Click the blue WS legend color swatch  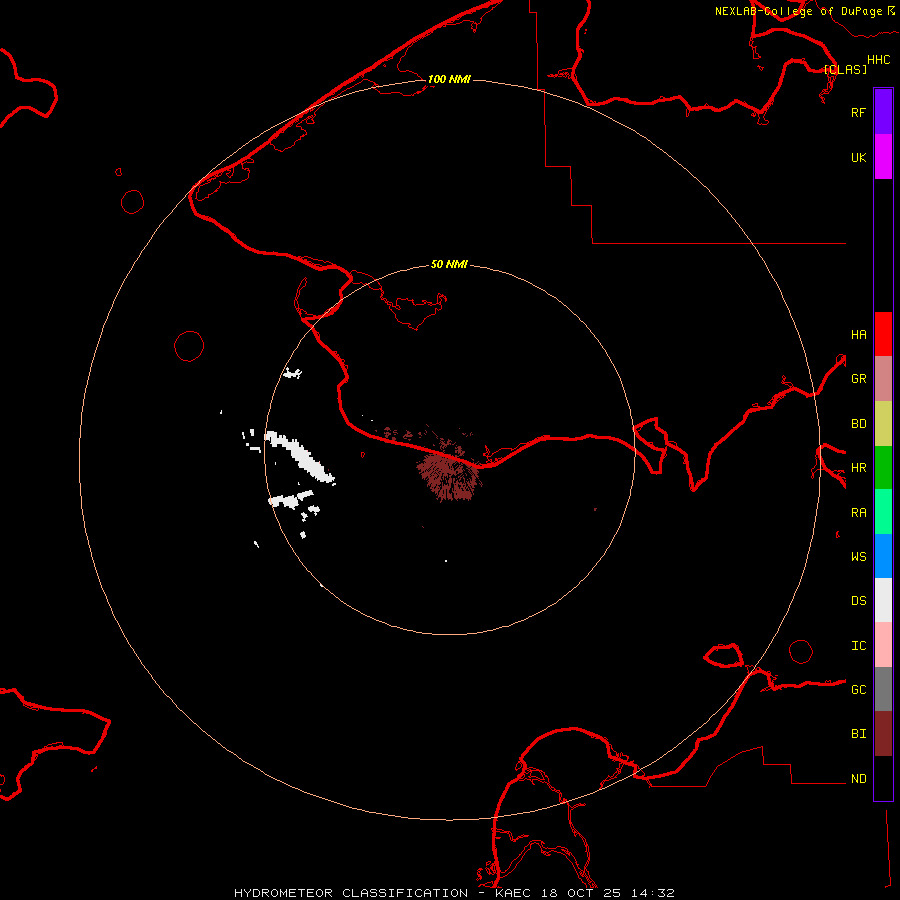(883, 556)
